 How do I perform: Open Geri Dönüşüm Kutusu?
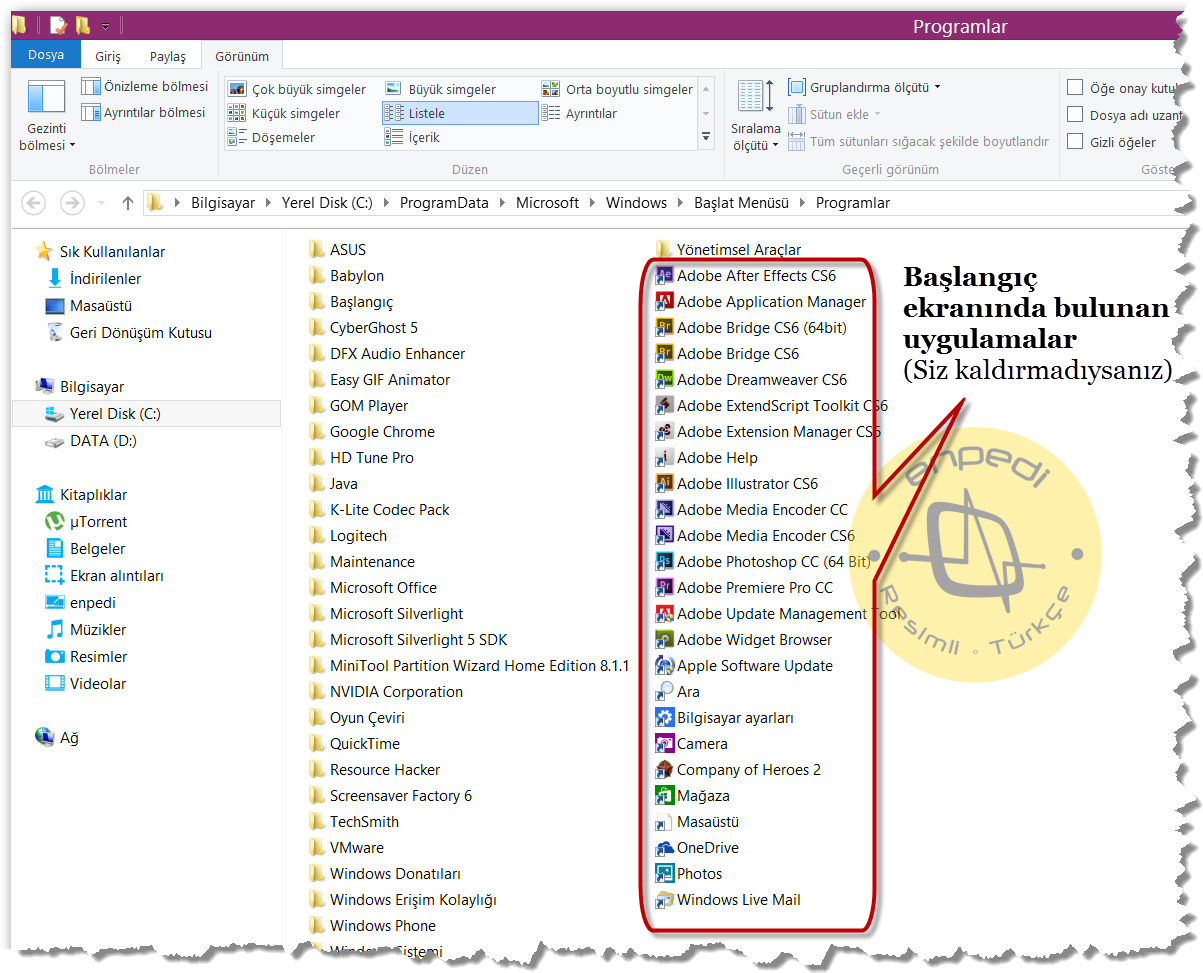tap(129, 333)
